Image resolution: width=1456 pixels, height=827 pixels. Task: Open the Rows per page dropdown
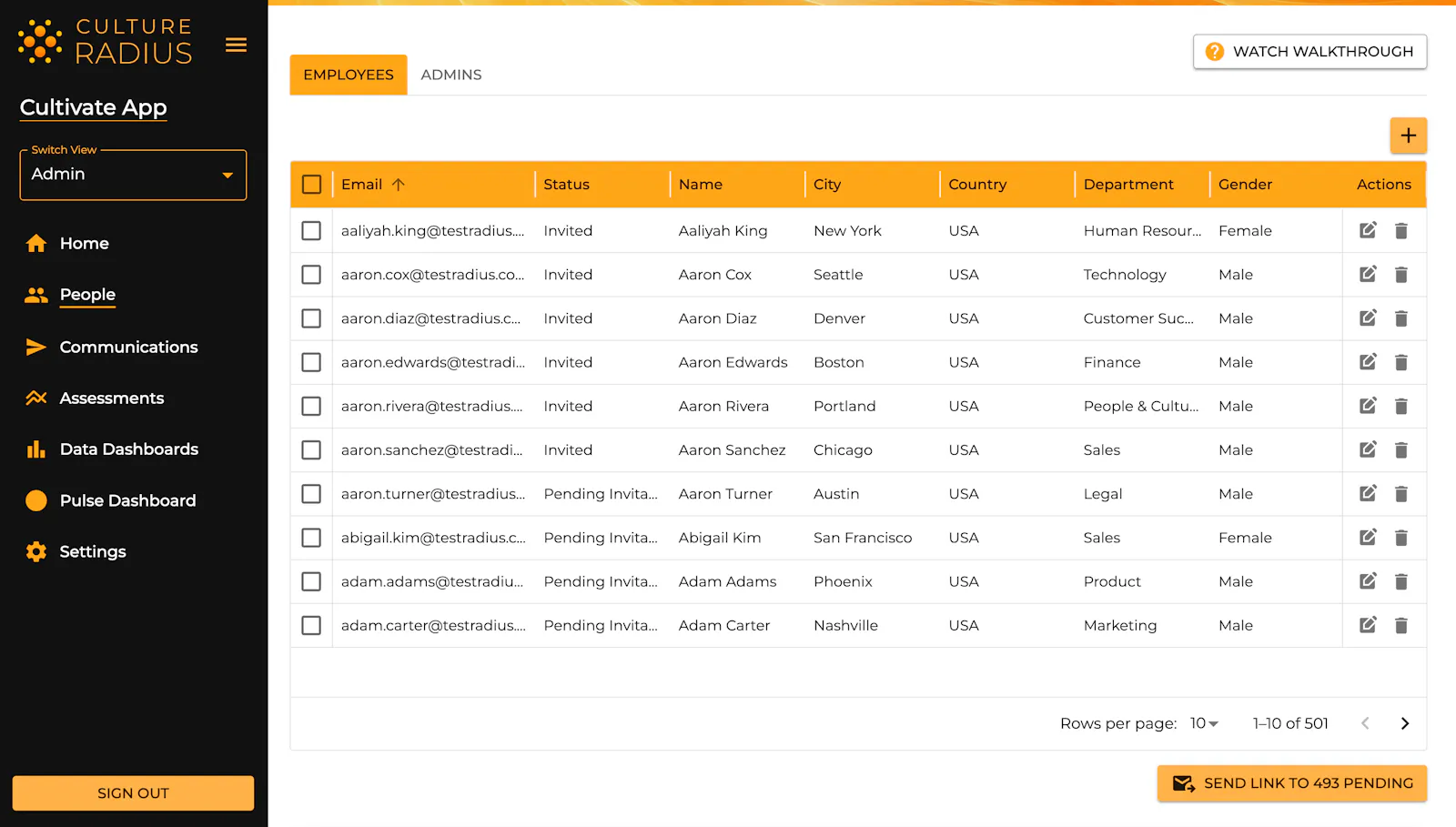[1204, 723]
